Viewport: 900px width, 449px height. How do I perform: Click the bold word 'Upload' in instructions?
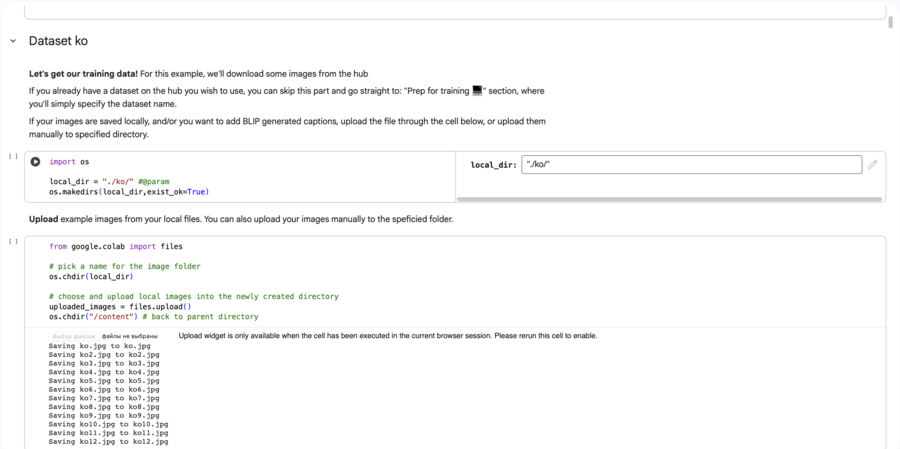(x=44, y=219)
